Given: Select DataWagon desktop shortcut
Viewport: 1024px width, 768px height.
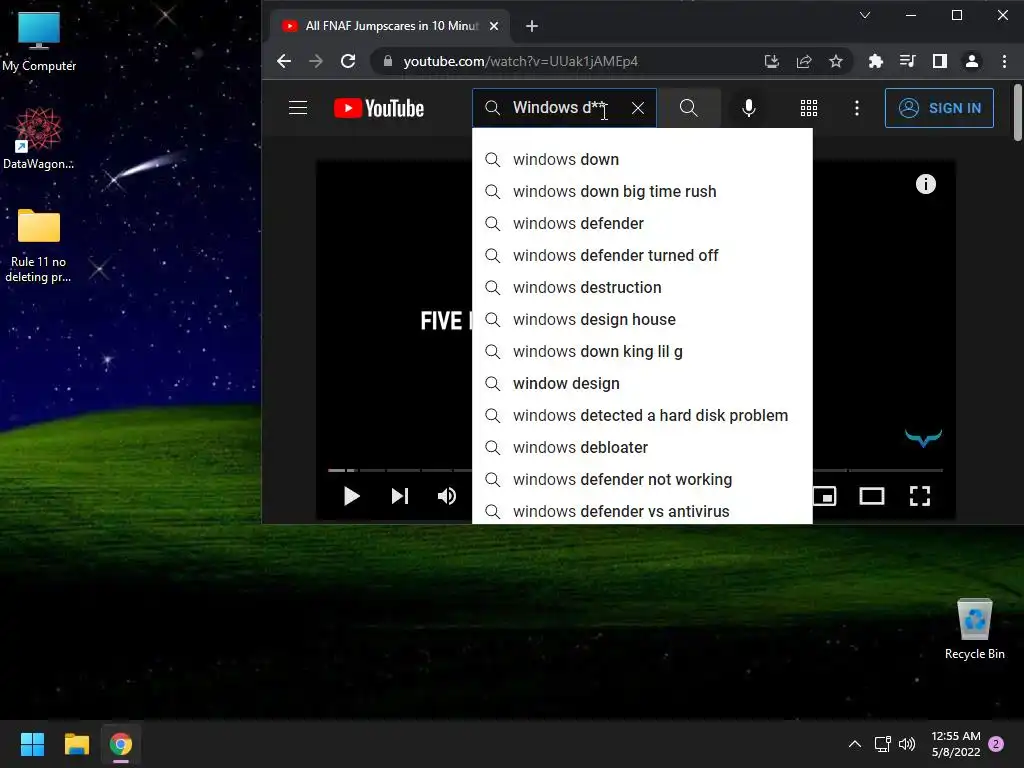Looking at the screenshot, I should coord(39,138).
